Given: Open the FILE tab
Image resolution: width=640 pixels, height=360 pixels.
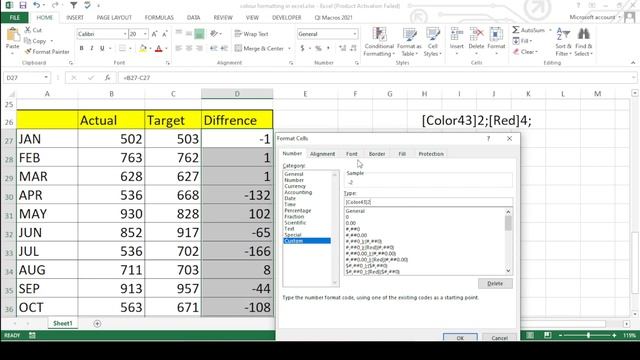Looking at the screenshot, I should [14, 18].
